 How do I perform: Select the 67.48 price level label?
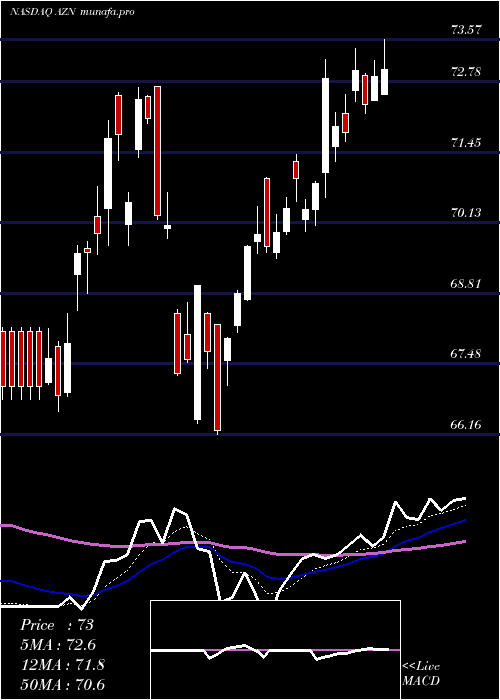(466, 354)
